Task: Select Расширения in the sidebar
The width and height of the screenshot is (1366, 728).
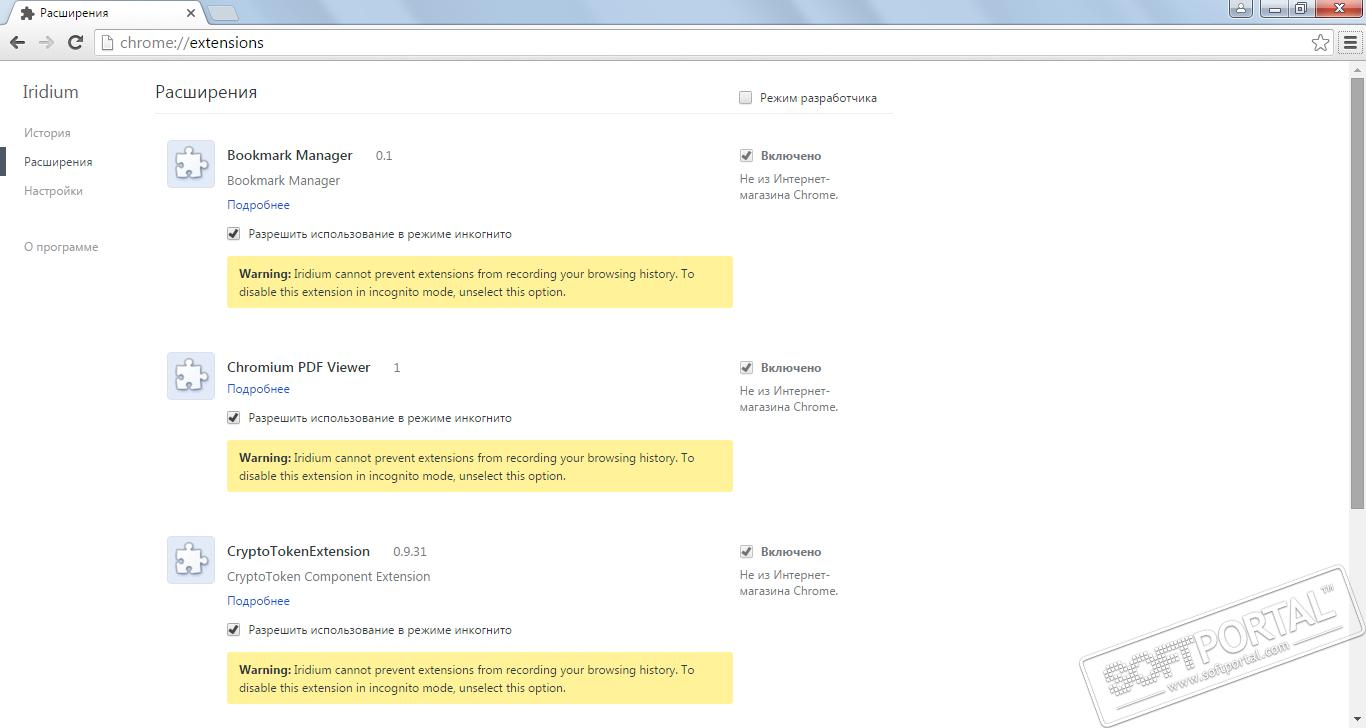Action: point(58,162)
